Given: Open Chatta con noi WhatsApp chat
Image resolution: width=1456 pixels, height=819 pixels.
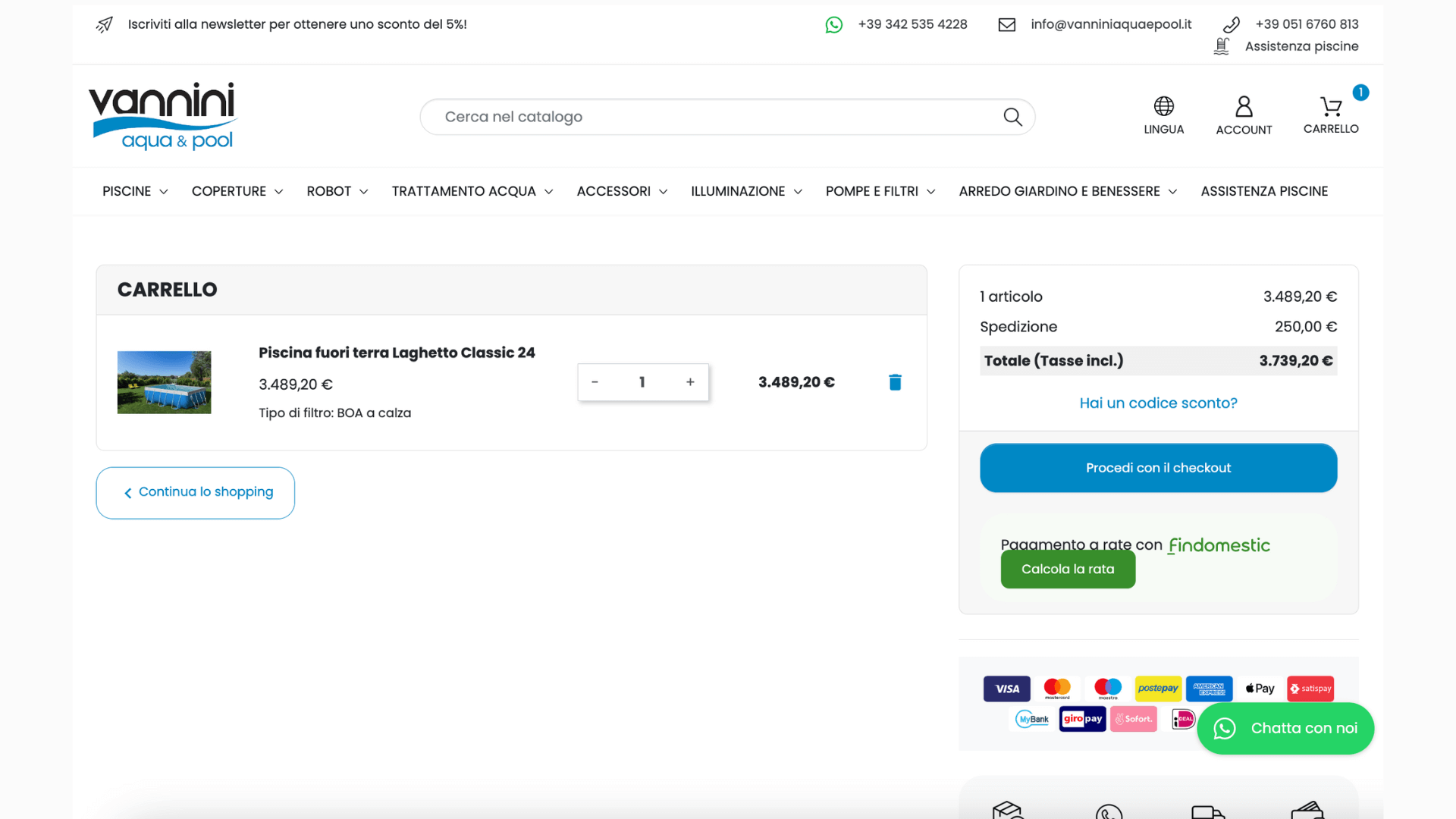Looking at the screenshot, I should pos(1285,728).
